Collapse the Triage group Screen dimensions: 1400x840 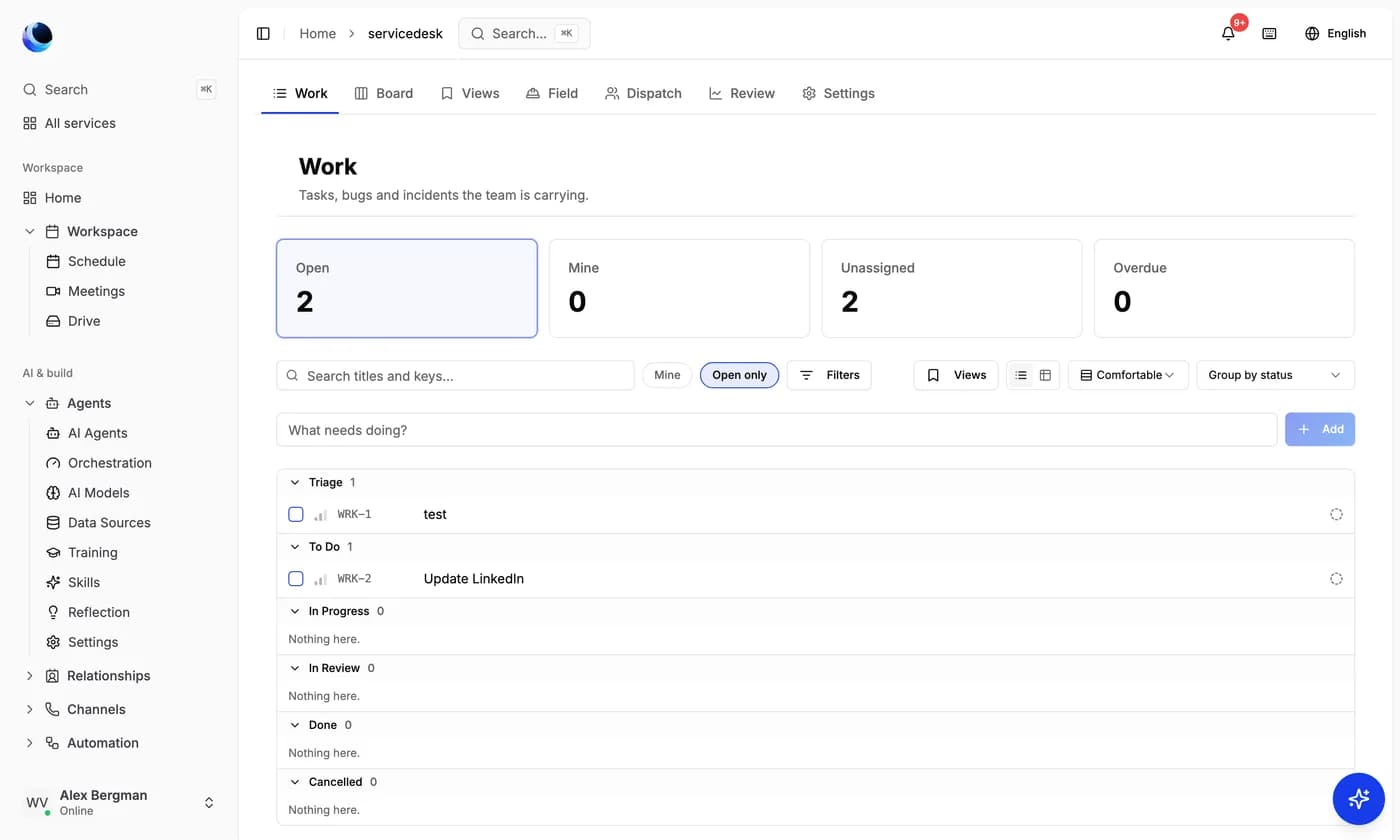295,482
